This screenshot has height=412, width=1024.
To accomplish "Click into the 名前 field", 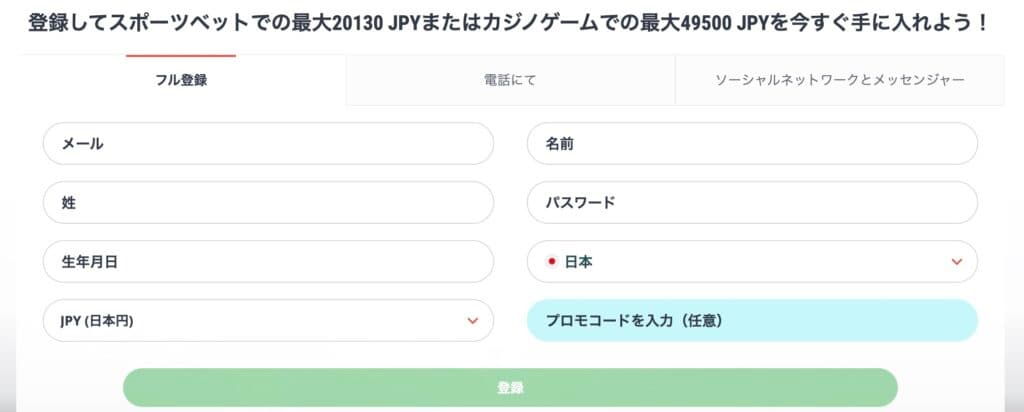I will [751, 144].
